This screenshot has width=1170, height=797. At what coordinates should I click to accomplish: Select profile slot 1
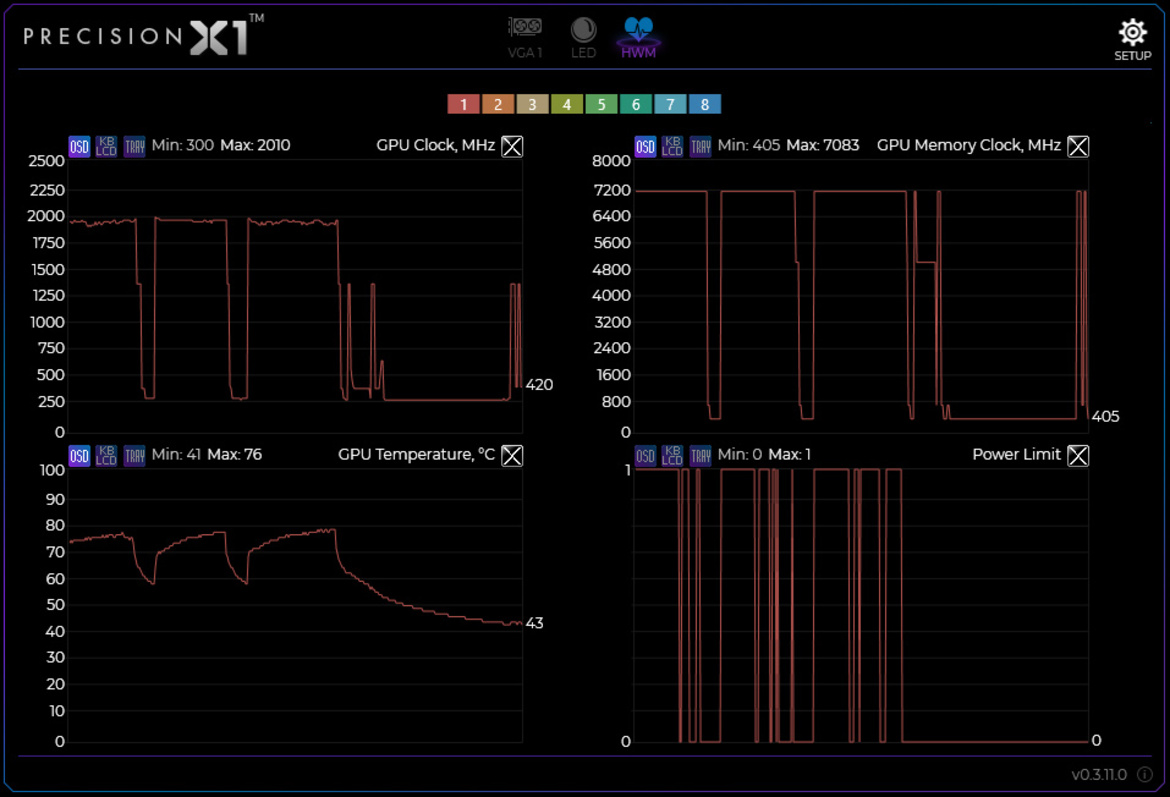tap(463, 104)
